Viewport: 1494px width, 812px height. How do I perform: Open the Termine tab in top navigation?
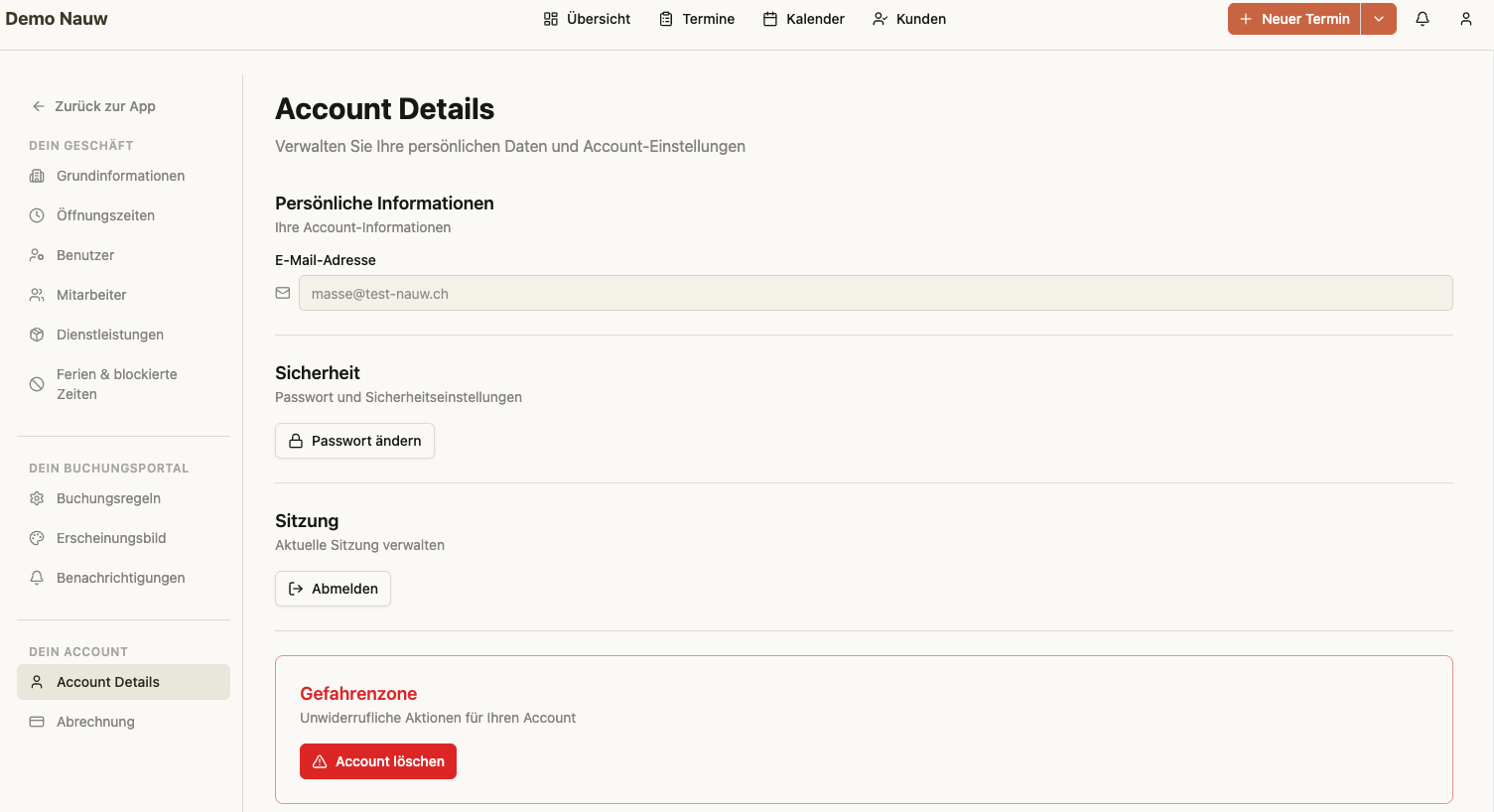click(x=697, y=19)
